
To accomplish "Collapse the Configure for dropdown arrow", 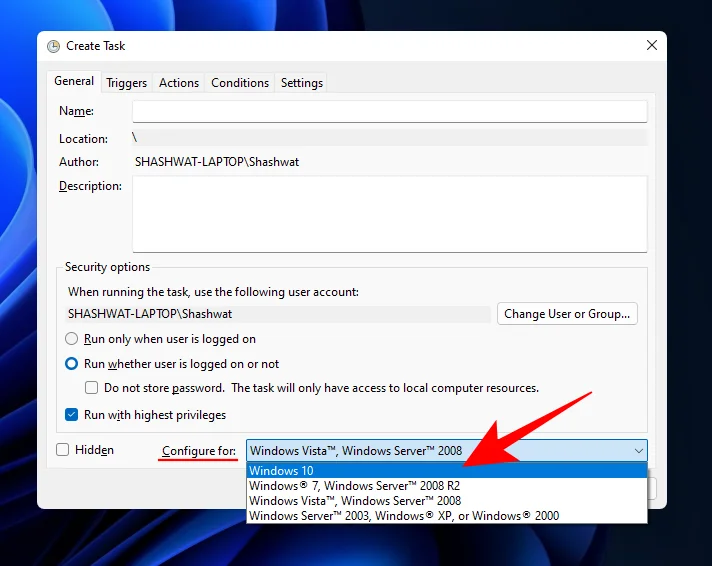I will [x=638, y=451].
